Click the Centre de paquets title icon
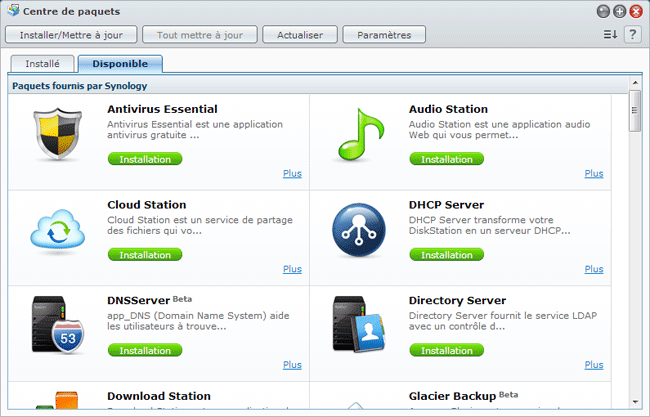650x417 pixels. 13,10
